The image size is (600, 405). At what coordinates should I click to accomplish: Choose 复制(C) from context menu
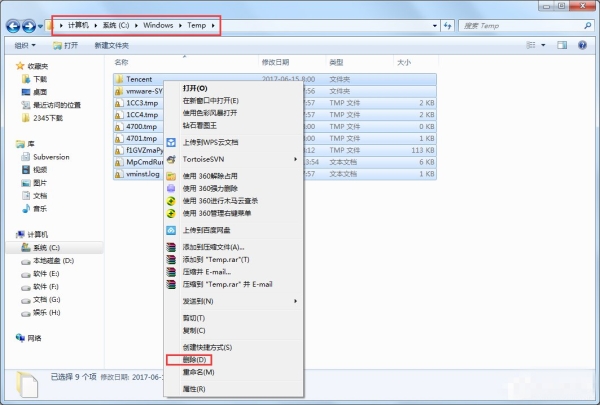point(234,330)
